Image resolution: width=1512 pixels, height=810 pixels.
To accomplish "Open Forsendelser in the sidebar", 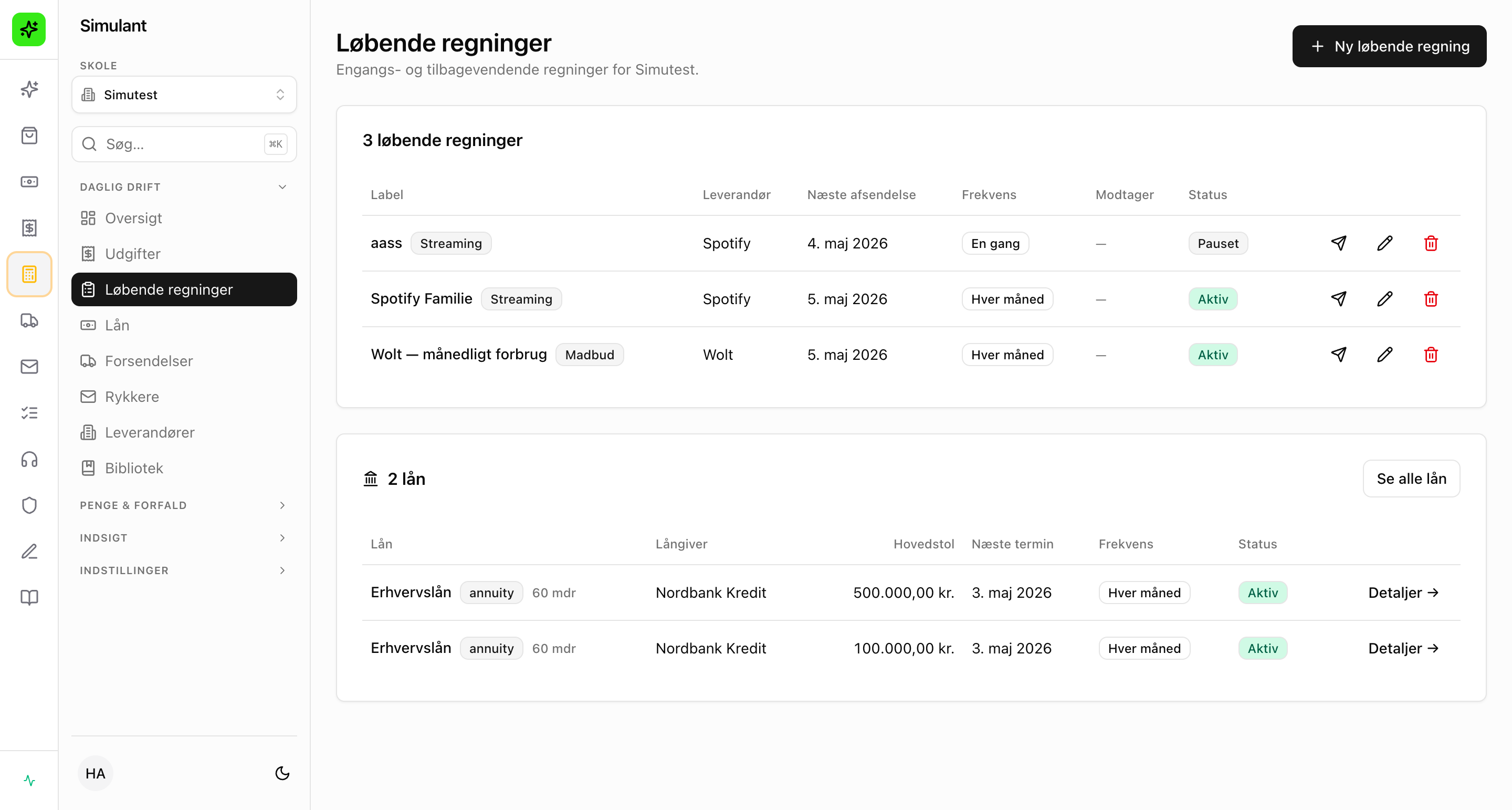I will 184,361.
